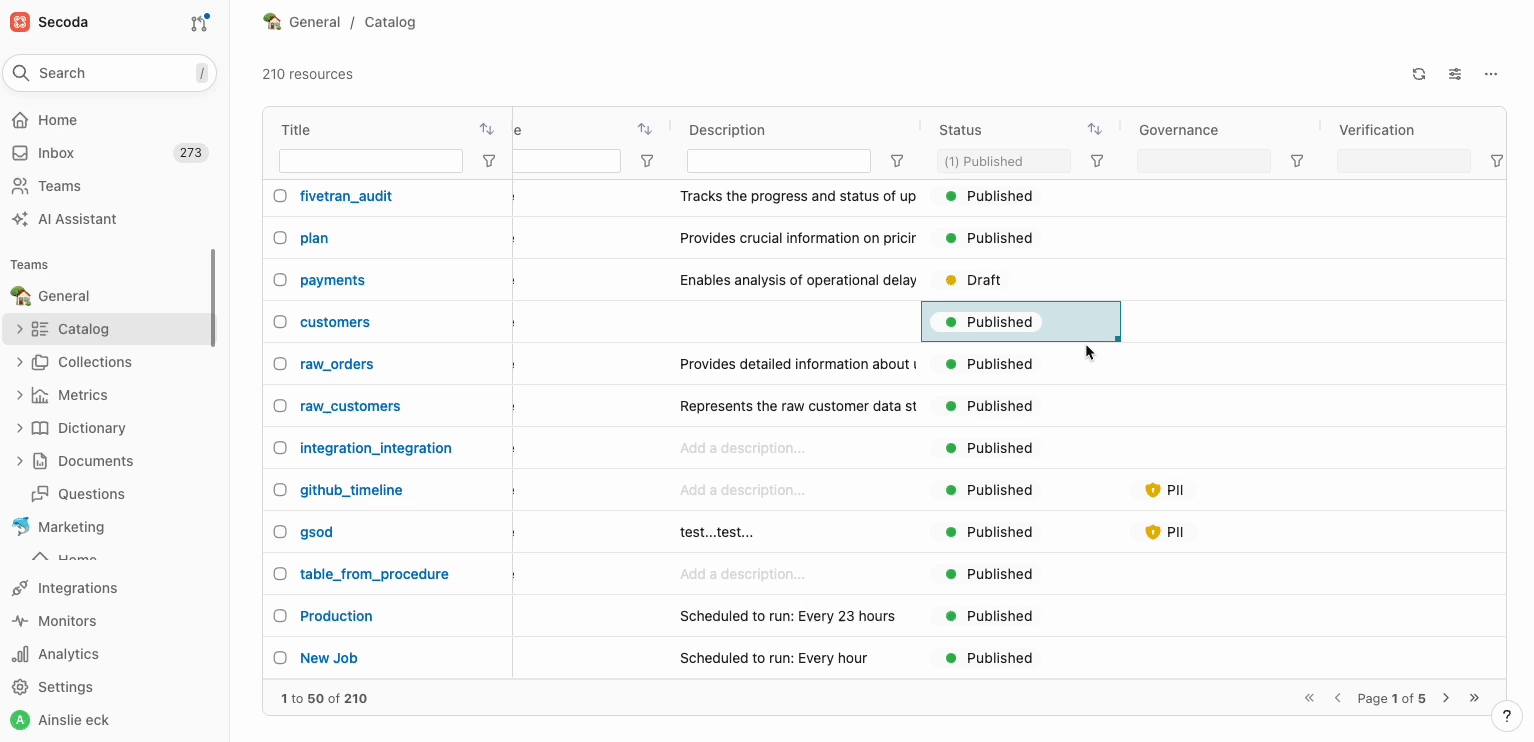Image resolution: width=1534 pixels, height=742 pixels.
Task: Open the table display settings sliders icon
Action: pyautogui.click(x=1454, y=74)
